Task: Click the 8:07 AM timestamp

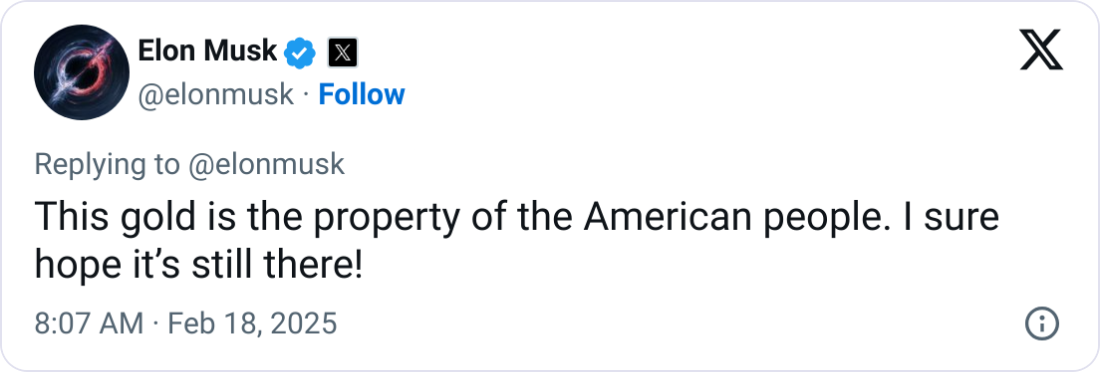Action: coord(88,324)
